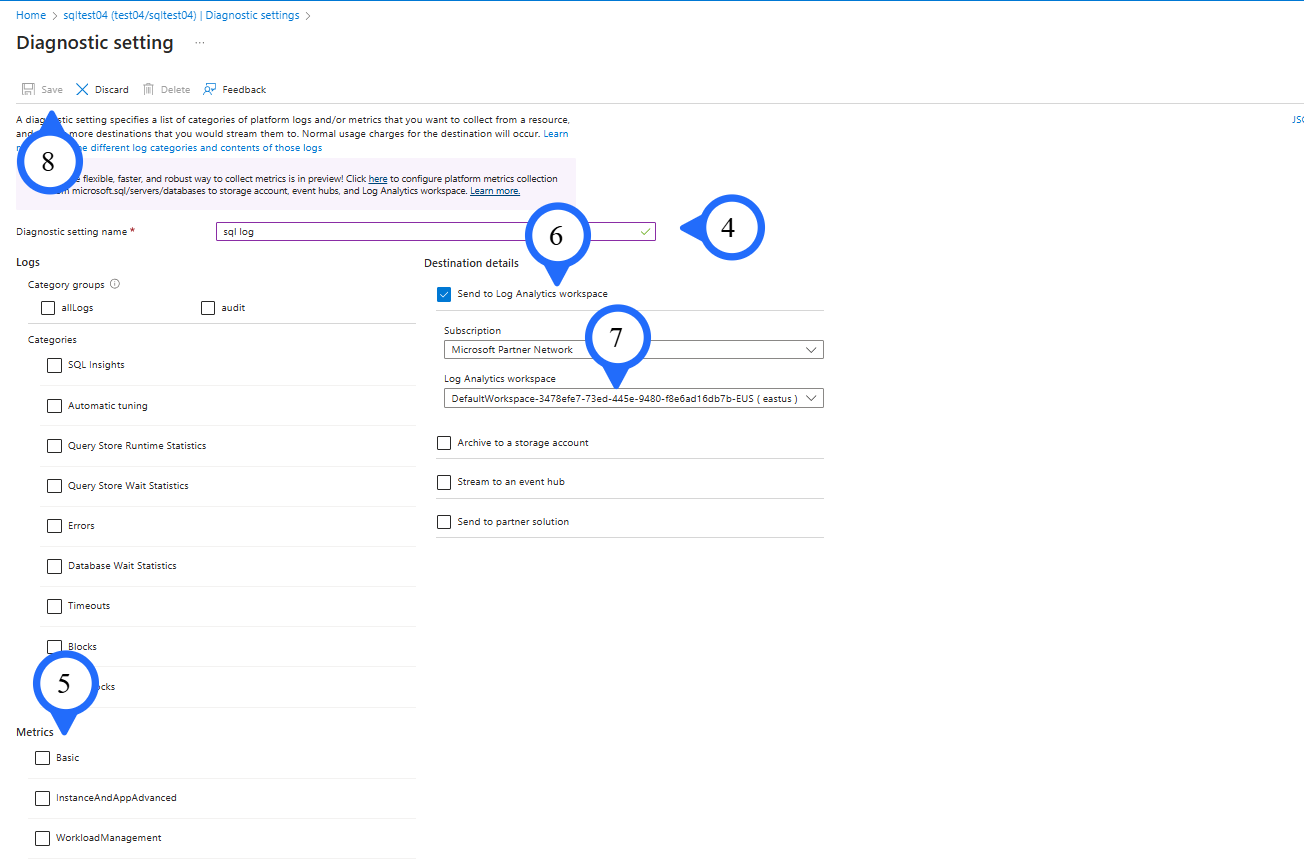Click the Feedback icon
The height and width of the screenshot is (863, 1304).
pos(210,89)
